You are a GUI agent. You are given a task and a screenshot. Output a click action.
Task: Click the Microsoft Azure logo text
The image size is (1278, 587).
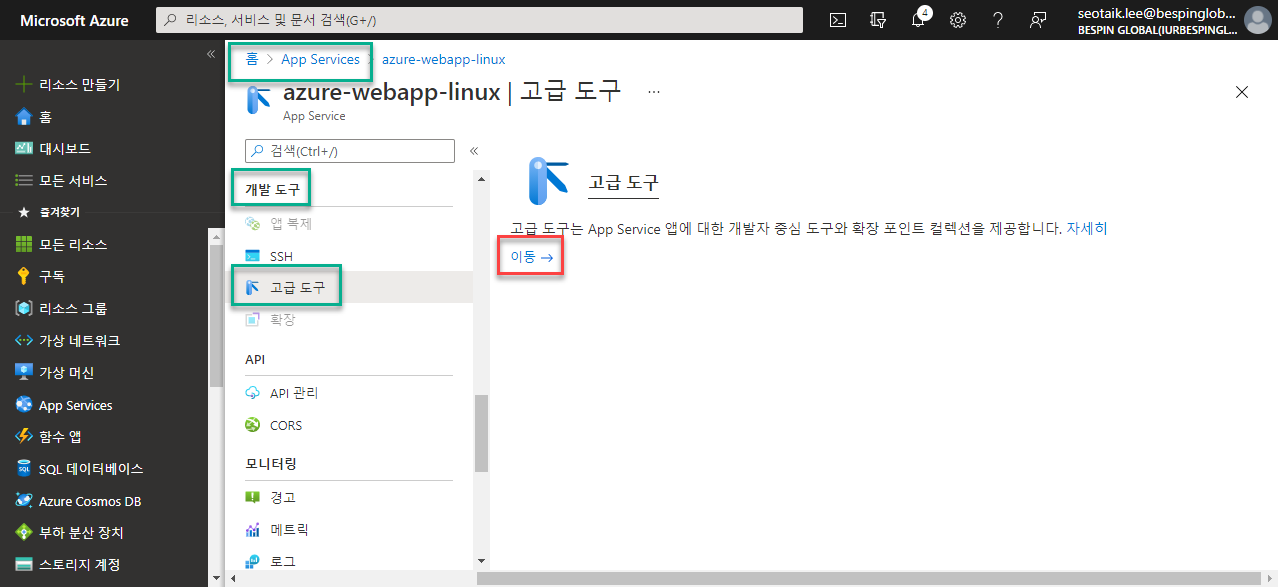click(x=75, y=20)
